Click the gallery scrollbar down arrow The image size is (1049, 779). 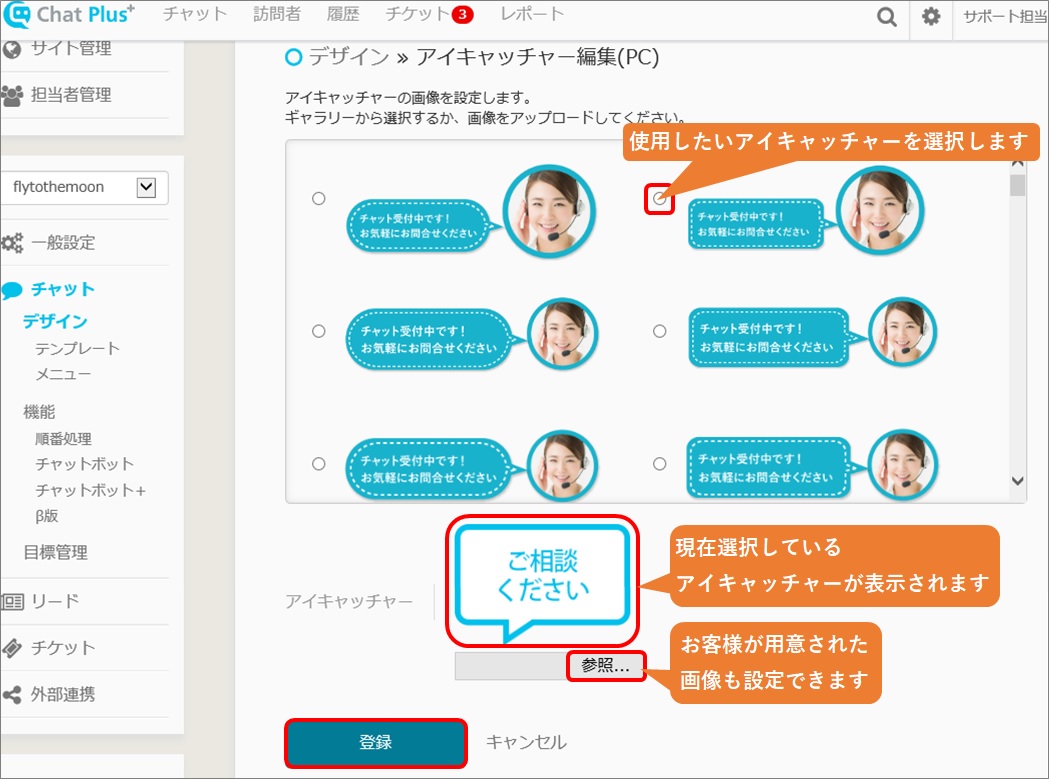click(1018, 481)
